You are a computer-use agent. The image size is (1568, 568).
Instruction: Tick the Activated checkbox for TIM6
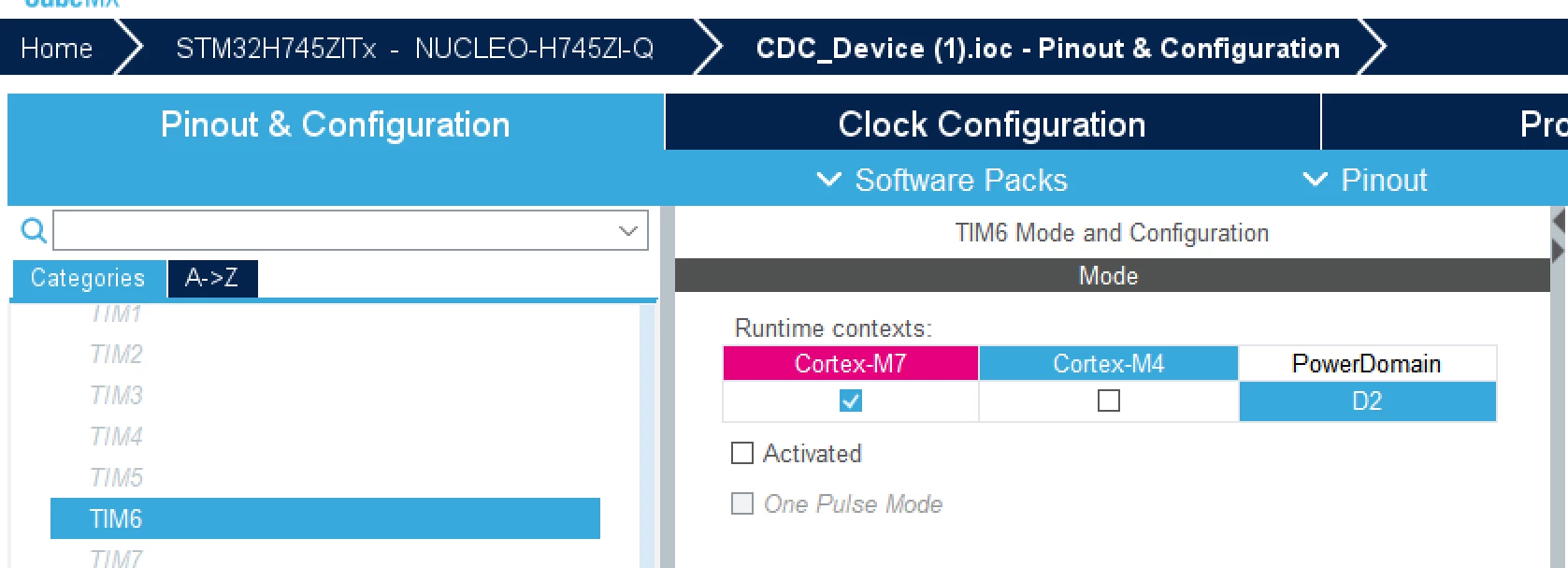tap(742, 454)
